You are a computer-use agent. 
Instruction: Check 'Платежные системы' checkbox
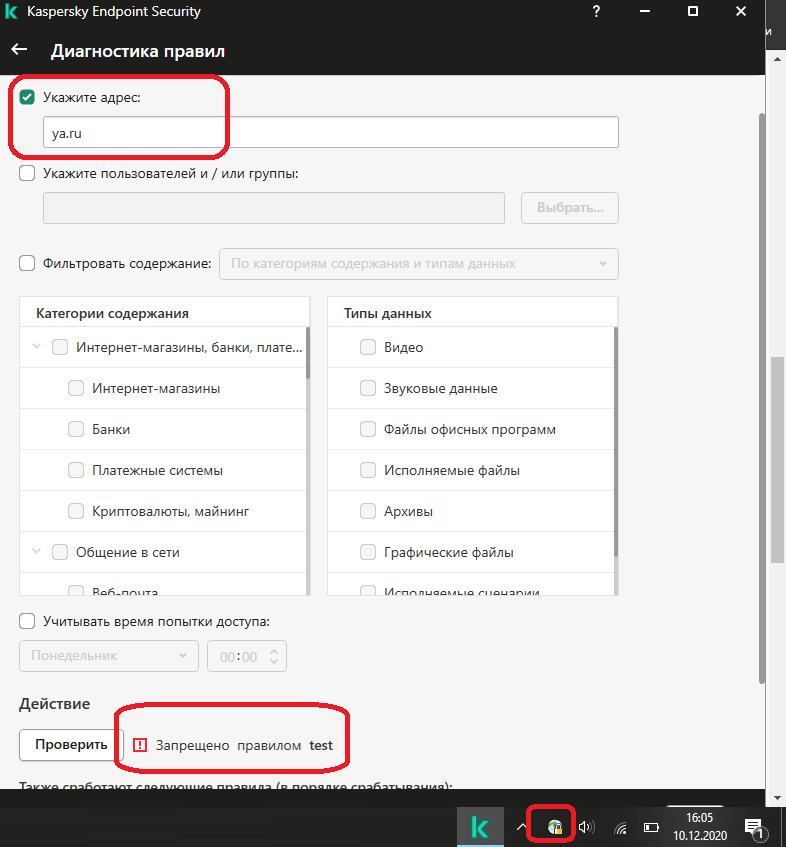coord(76,470)
